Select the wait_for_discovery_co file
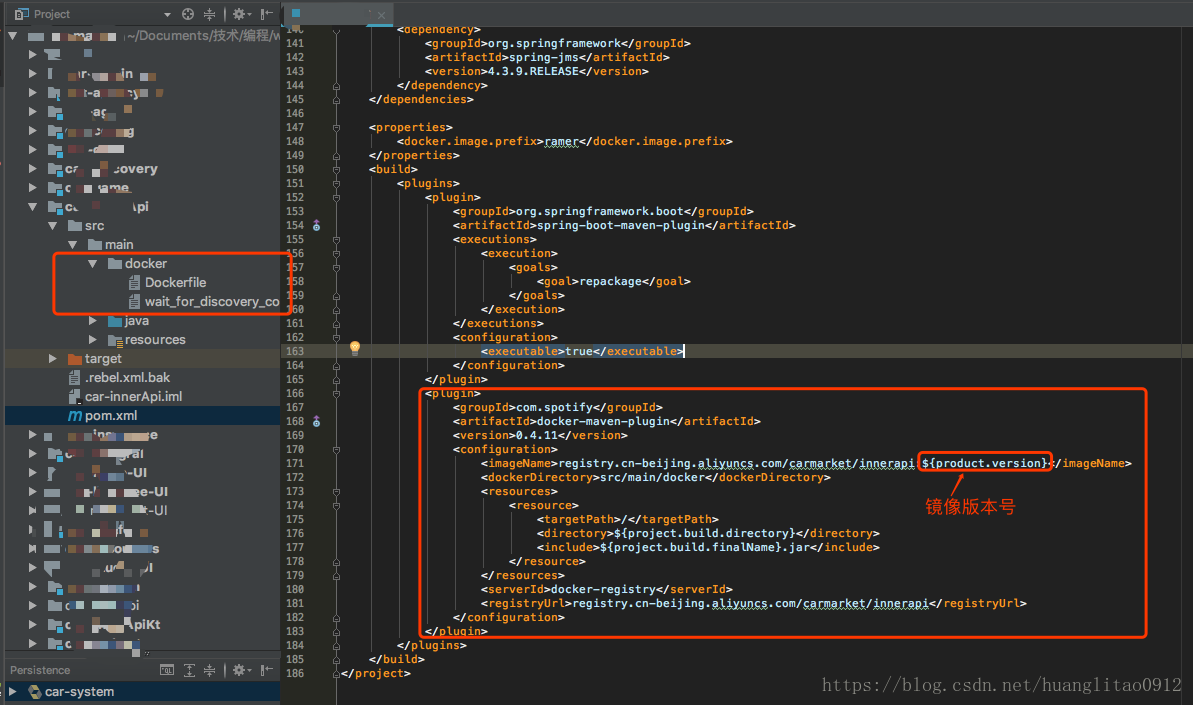 (212, 301)
